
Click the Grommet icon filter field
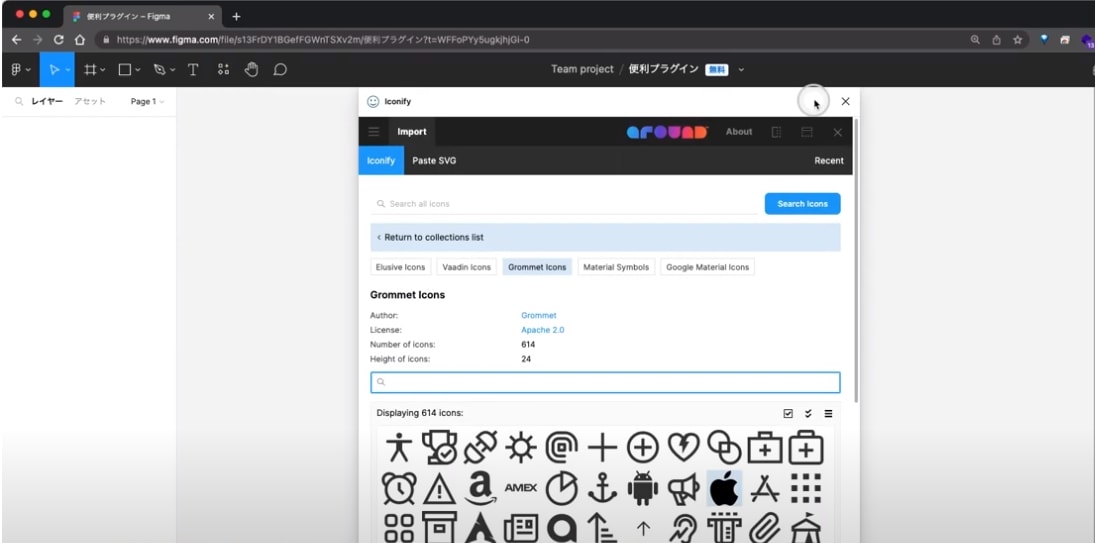pyautogui.click(x=605, y=382)
